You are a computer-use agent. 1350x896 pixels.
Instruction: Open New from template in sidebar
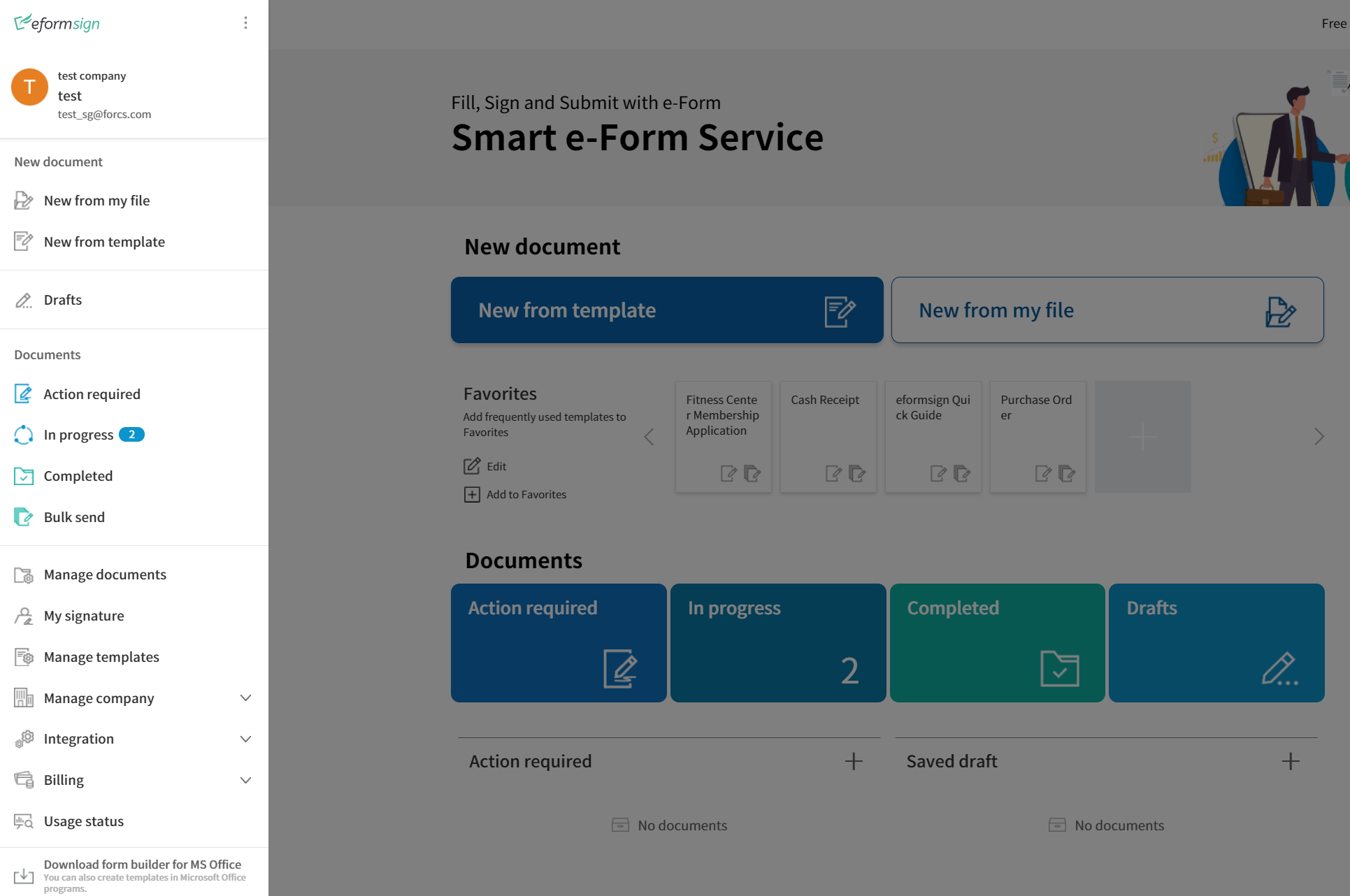tap(134, 242)
